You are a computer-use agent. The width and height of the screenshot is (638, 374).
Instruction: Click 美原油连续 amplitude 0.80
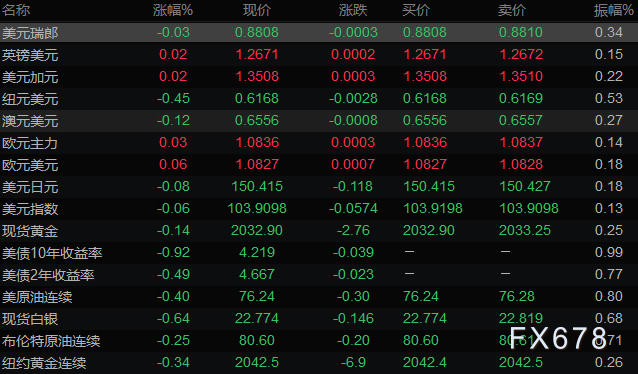[609, 296]
